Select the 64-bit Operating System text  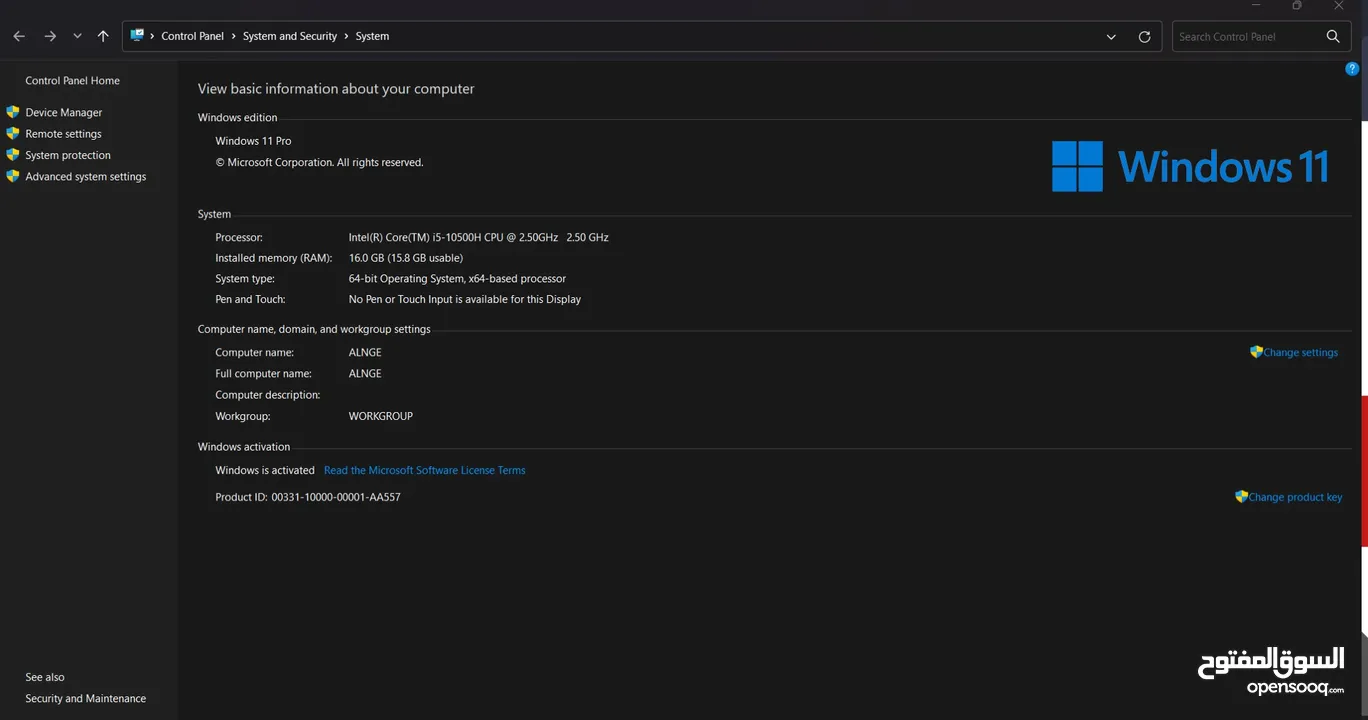[x=457, y=279]
